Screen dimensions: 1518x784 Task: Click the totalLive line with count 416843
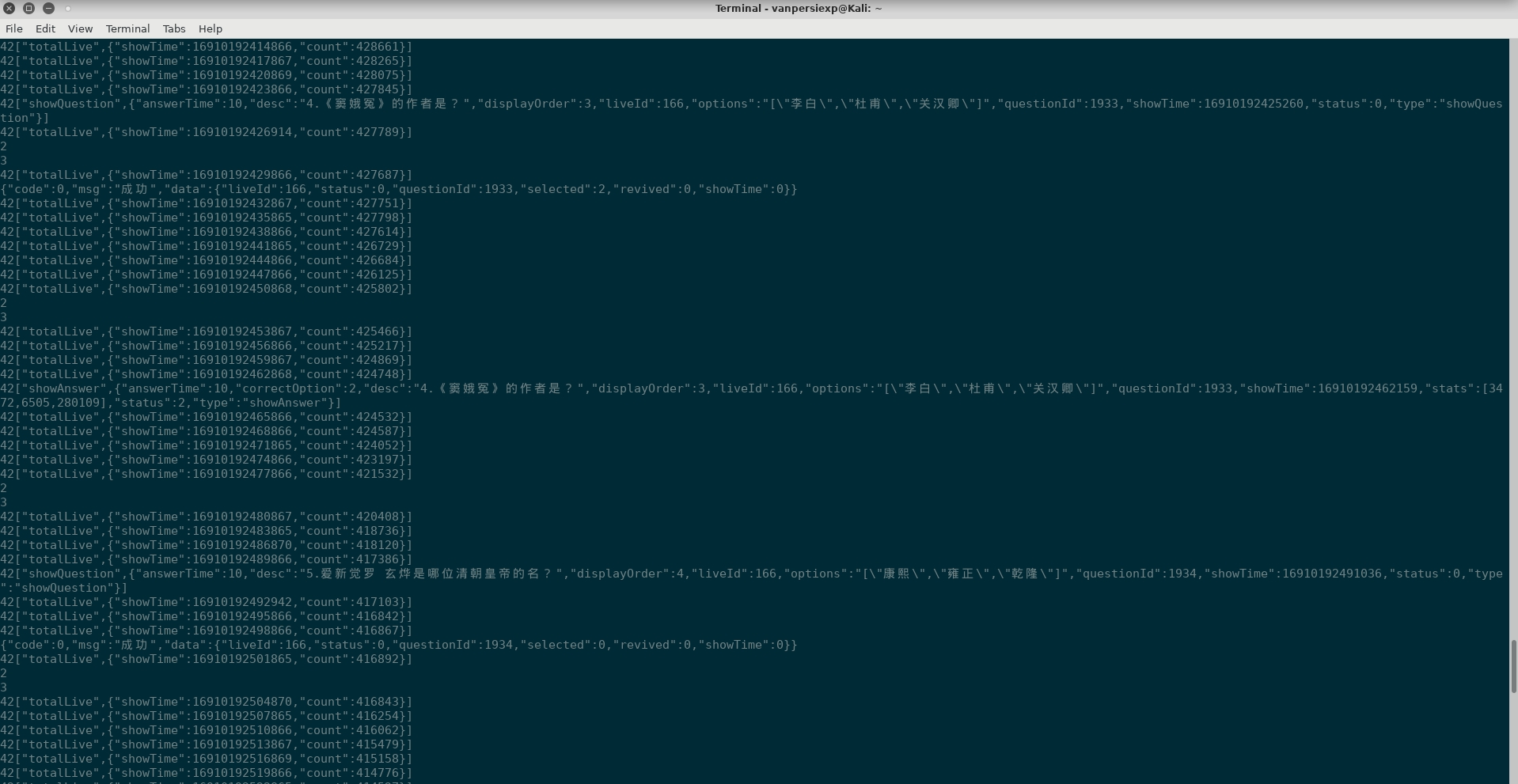(x=206, y=702)
